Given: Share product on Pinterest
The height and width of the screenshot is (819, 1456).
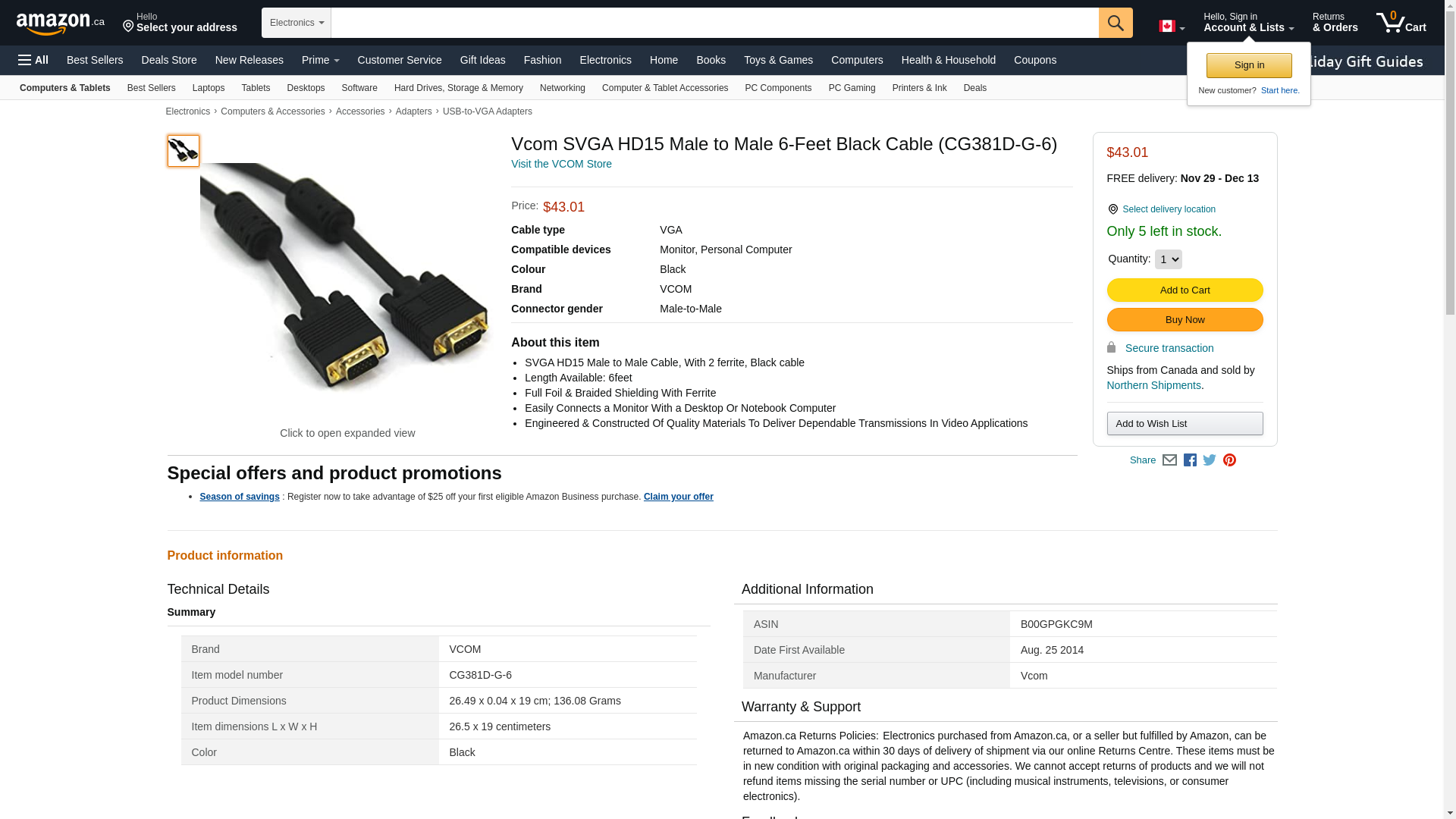Looking at the screenshot, I should (x=1229, y=460).
